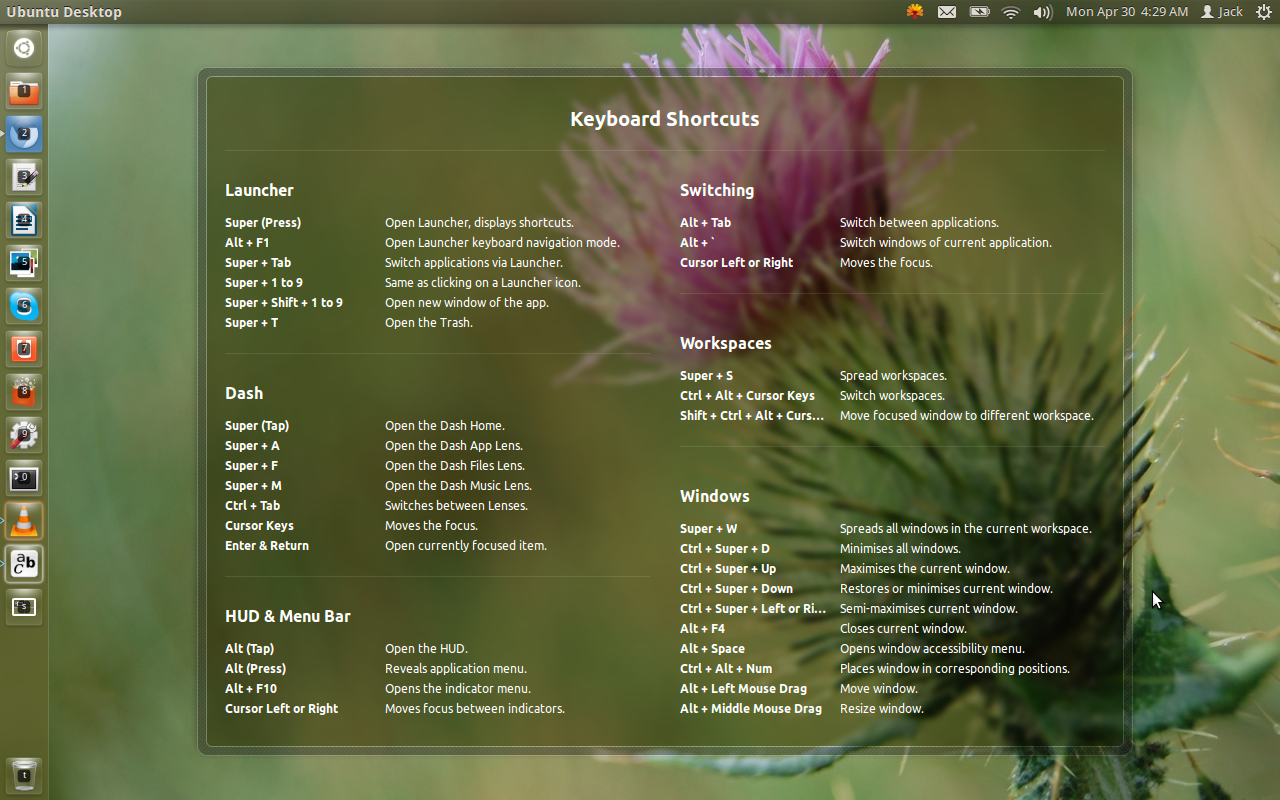Click the Launcher section heading

pyautogui.click(x=259, y=190)
